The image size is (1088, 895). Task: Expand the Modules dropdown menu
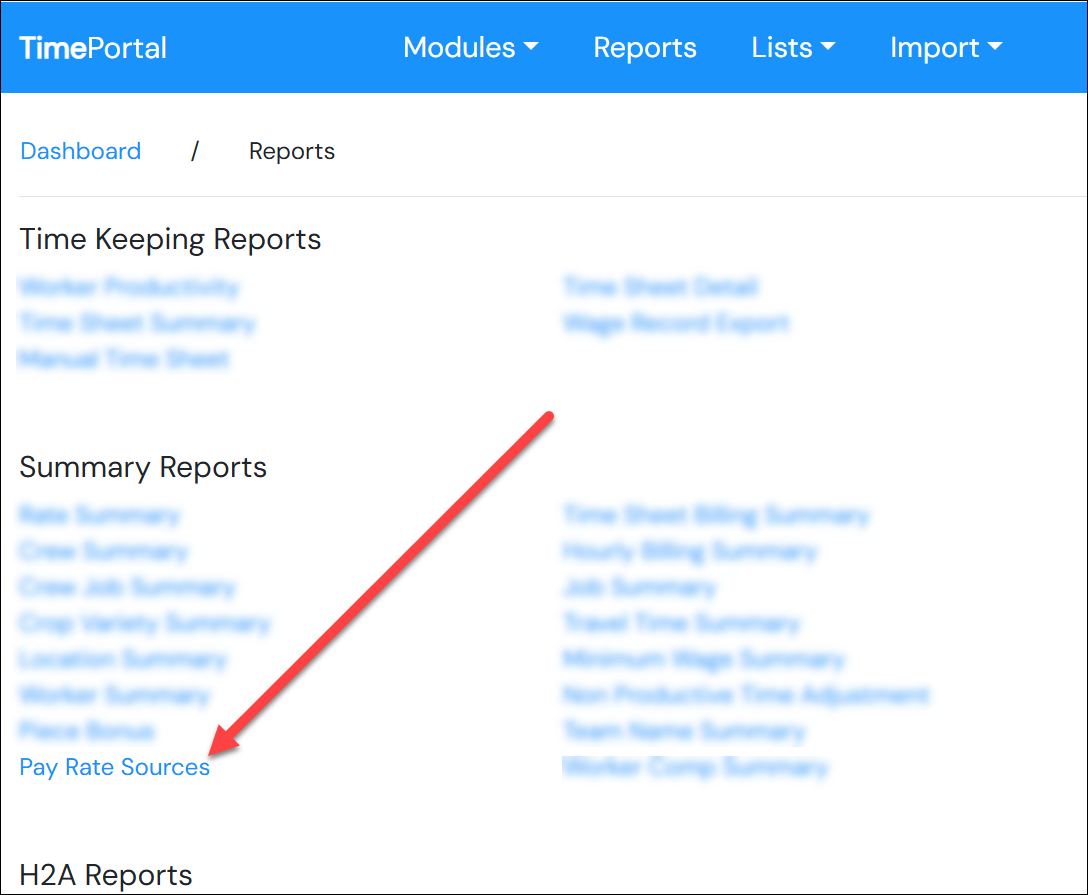pos(470,48)
